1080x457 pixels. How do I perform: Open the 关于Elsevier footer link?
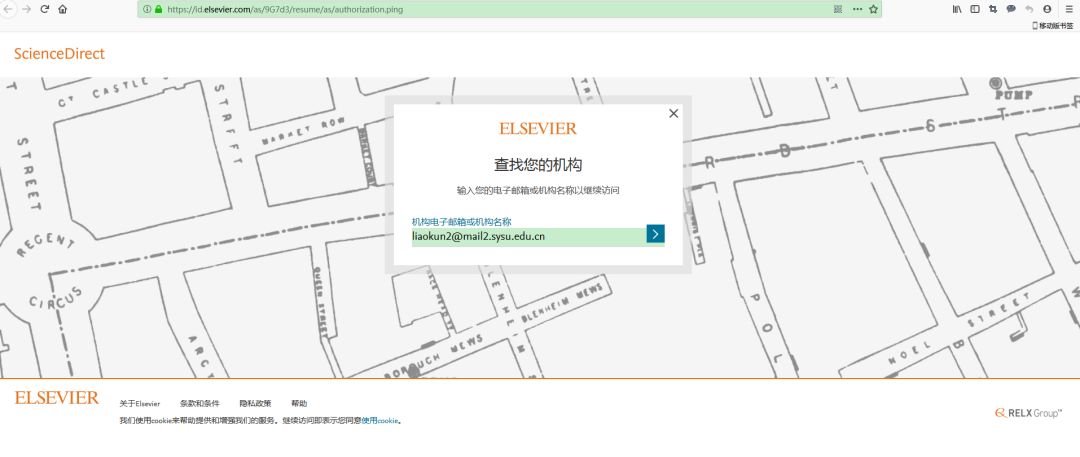(x=140, y=404)
